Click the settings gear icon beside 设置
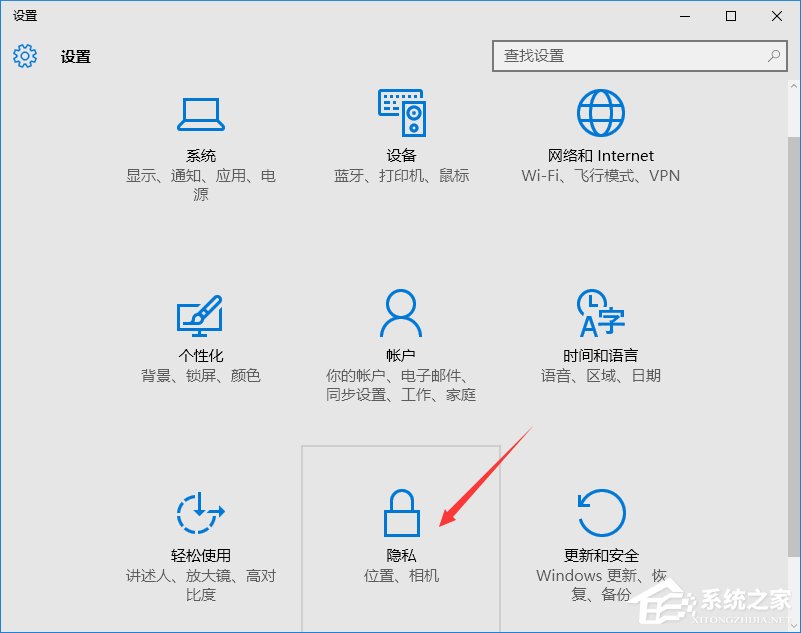This screenshot has height=633, width=801. (24, 56)
